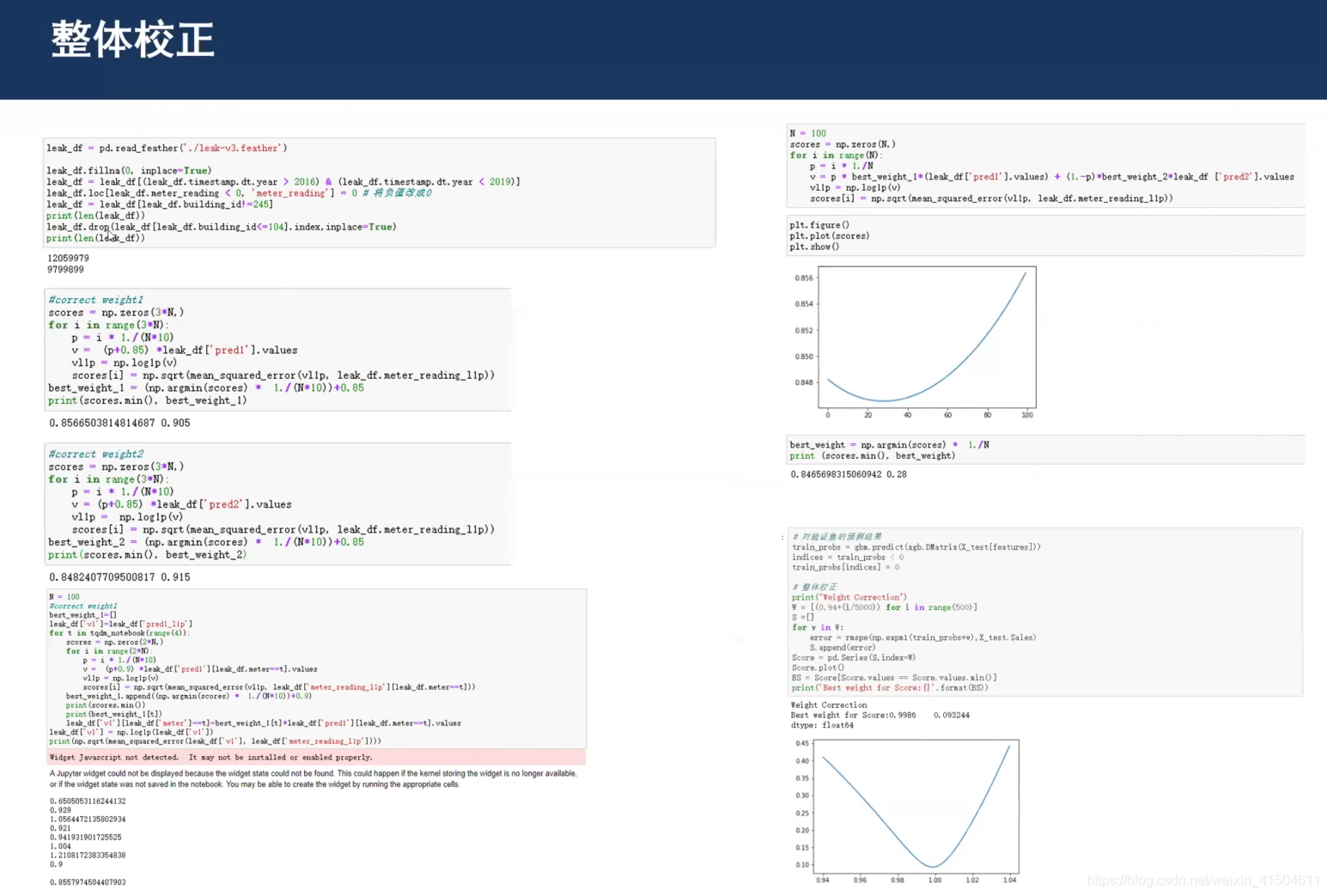
Task: Select the output value '12059979'
Action: [x=68, y=258]
